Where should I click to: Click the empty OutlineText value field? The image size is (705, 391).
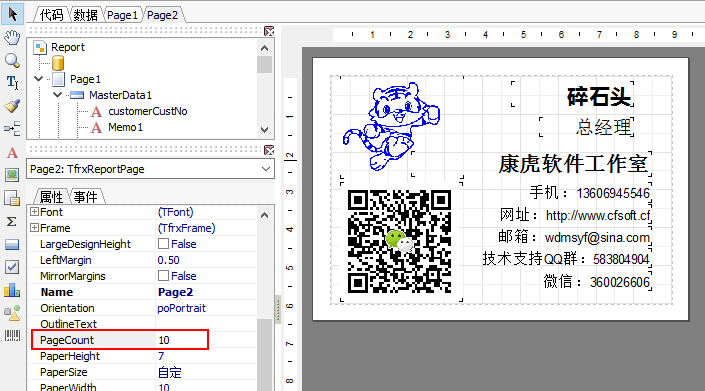click(206, 324)
